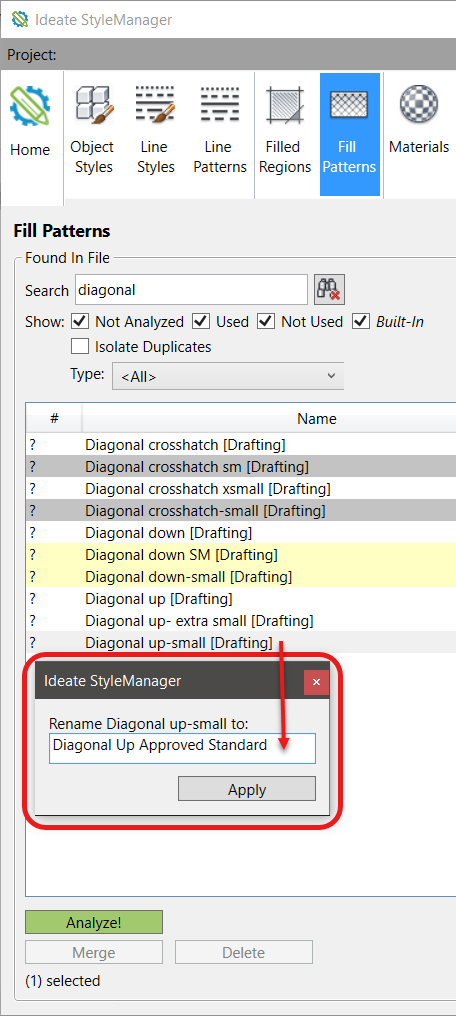Select Diagonal crosshatch-small [Drafting] row

pos(241,511)
